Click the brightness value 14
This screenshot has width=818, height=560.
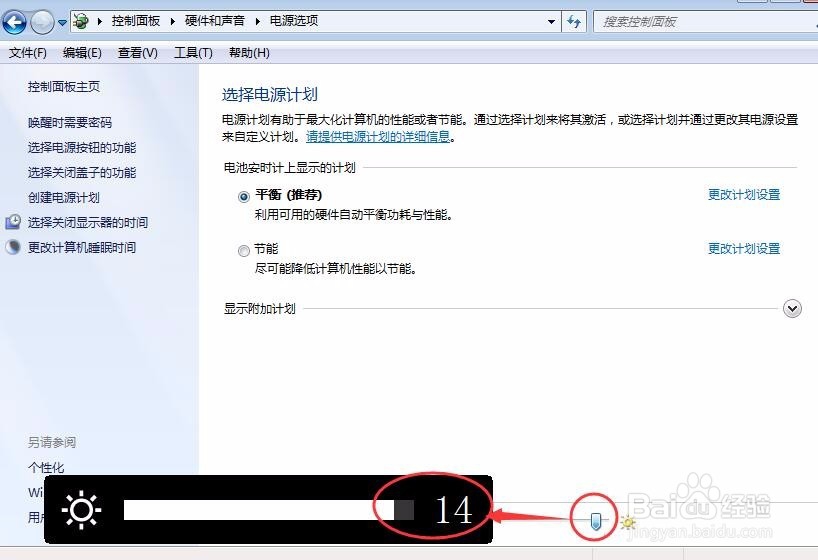(453, 510)
